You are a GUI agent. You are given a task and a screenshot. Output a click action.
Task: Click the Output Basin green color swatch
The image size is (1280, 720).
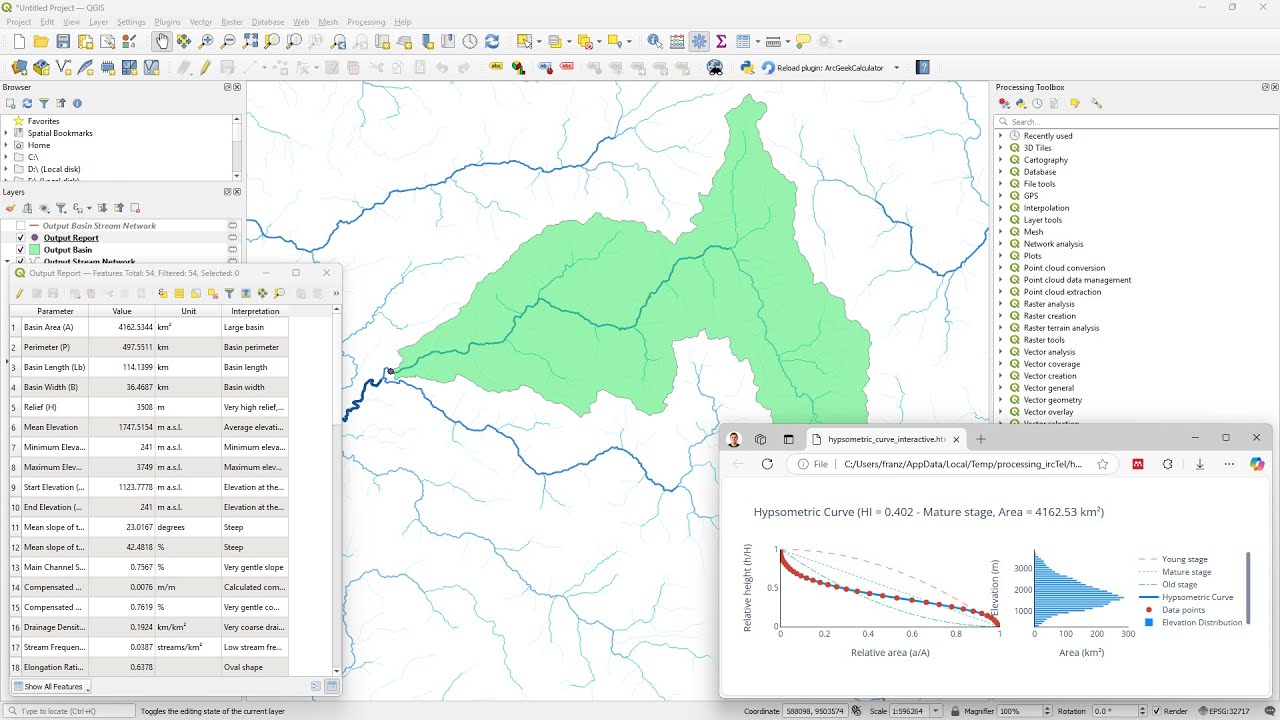(34, 250)
